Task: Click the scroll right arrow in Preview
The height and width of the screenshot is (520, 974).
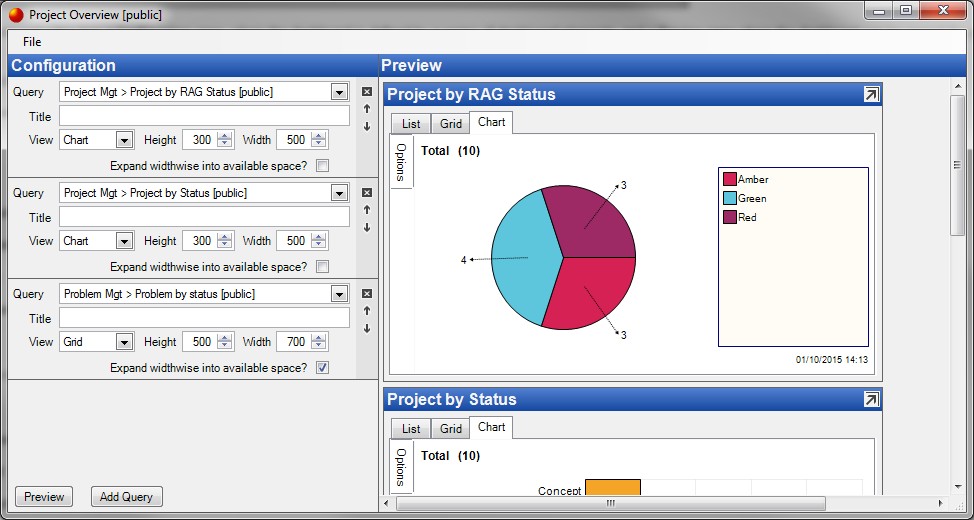Action: pos(941,503)
